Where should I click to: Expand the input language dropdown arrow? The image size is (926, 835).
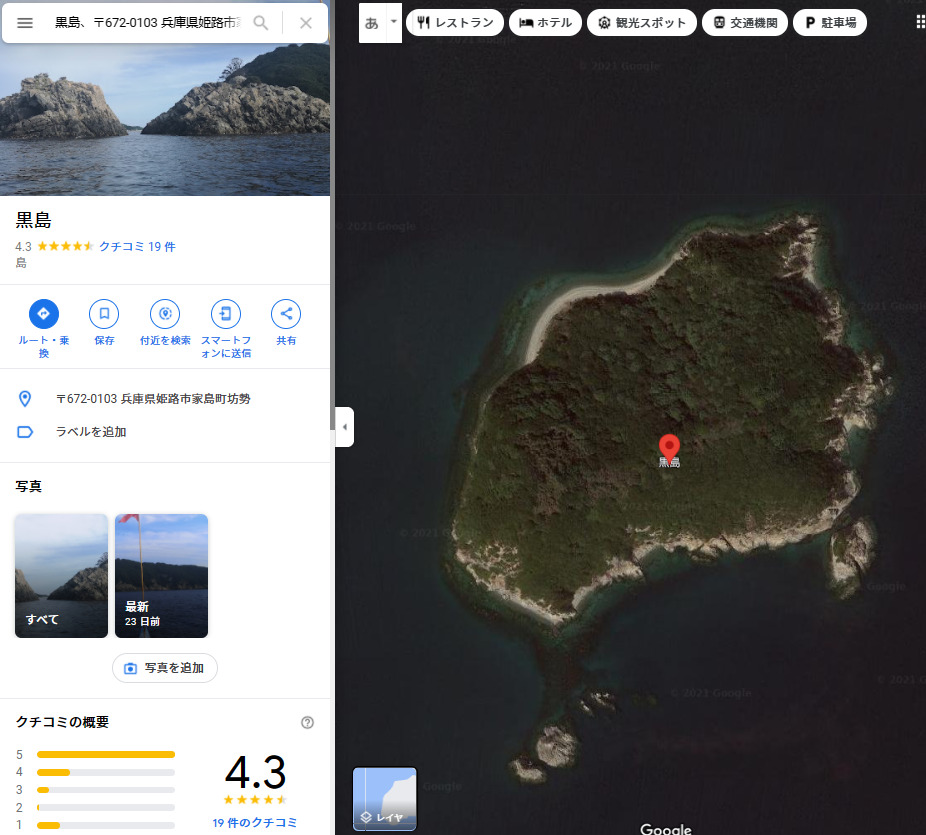click(394, 22)
